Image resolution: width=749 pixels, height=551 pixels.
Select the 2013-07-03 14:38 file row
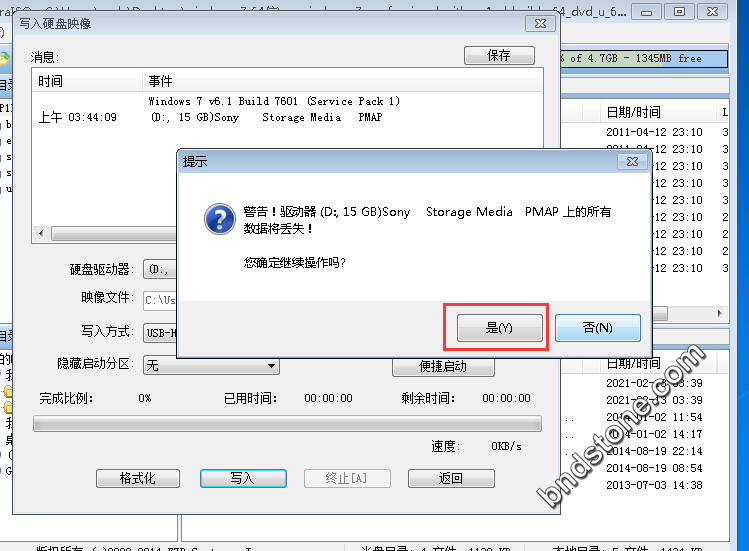[x=654, y=485]
